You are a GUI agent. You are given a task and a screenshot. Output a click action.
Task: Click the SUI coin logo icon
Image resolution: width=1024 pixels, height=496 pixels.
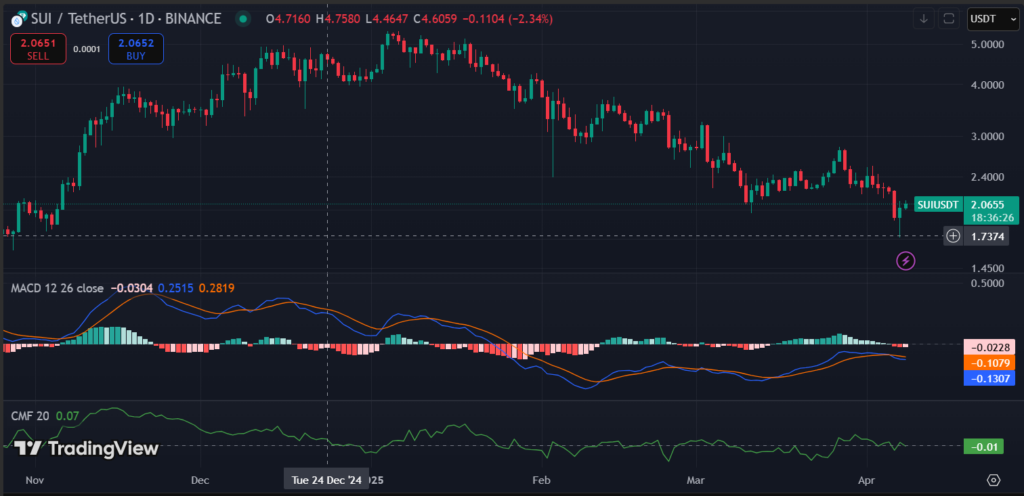(x=15, y=17)
